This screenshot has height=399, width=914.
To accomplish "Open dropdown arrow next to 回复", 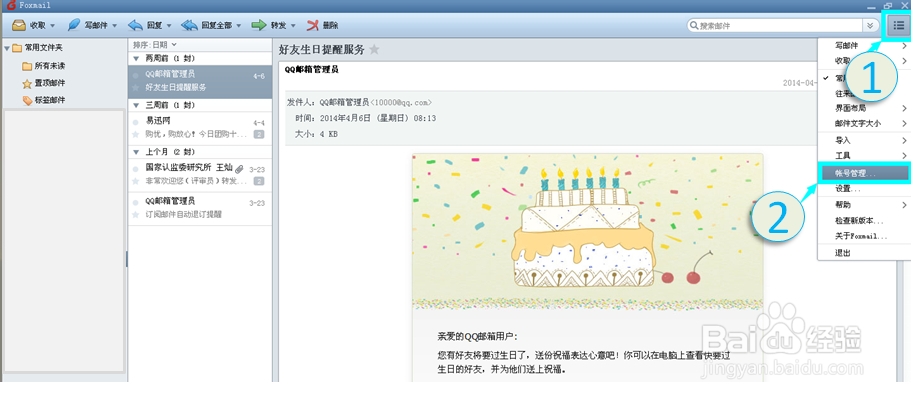I will click(x=169, y=26).
